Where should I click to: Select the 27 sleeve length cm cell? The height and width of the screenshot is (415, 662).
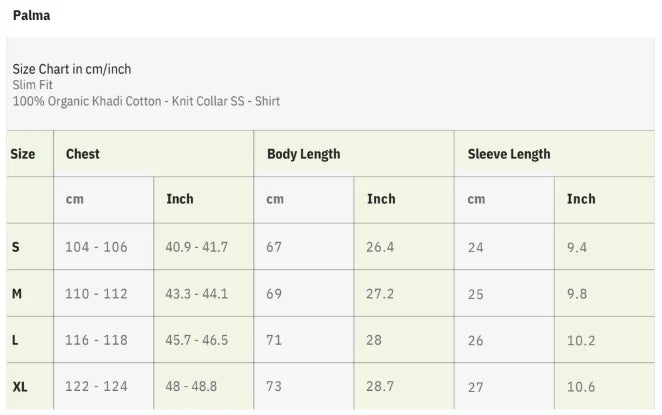[x=475, y=386]
